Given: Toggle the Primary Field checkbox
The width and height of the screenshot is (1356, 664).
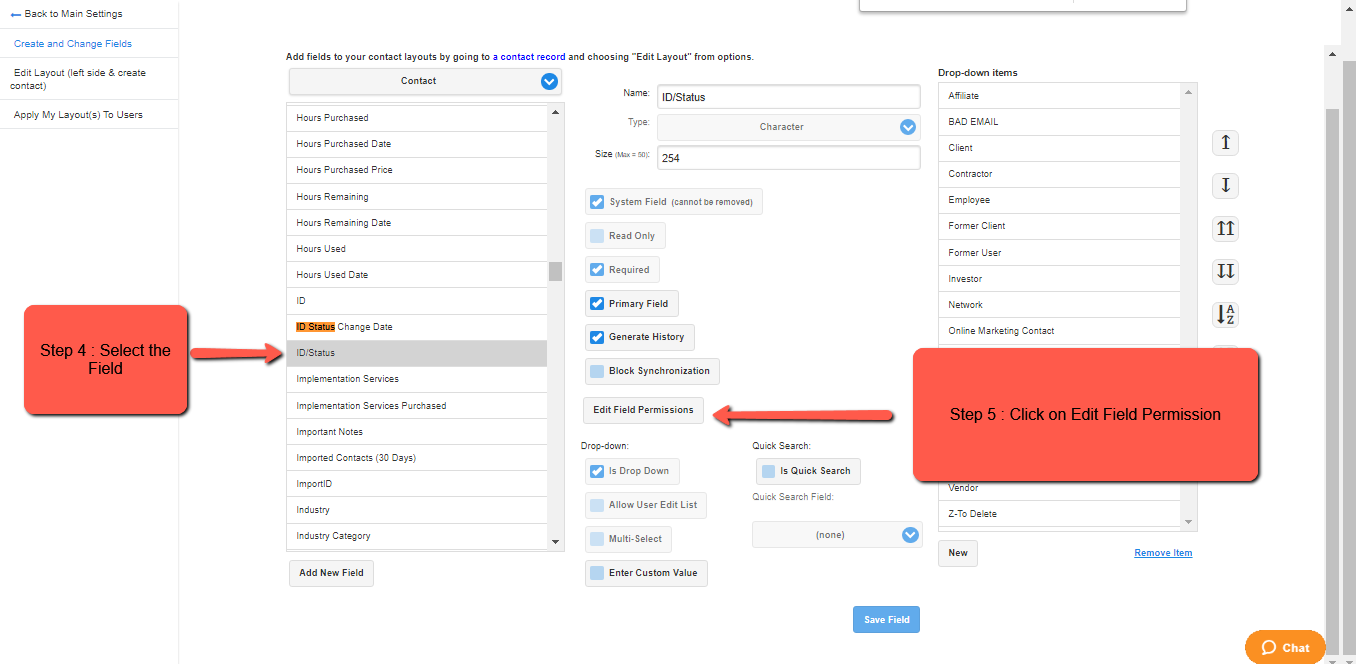Looking at the screenshot, I should coord(597,304).
